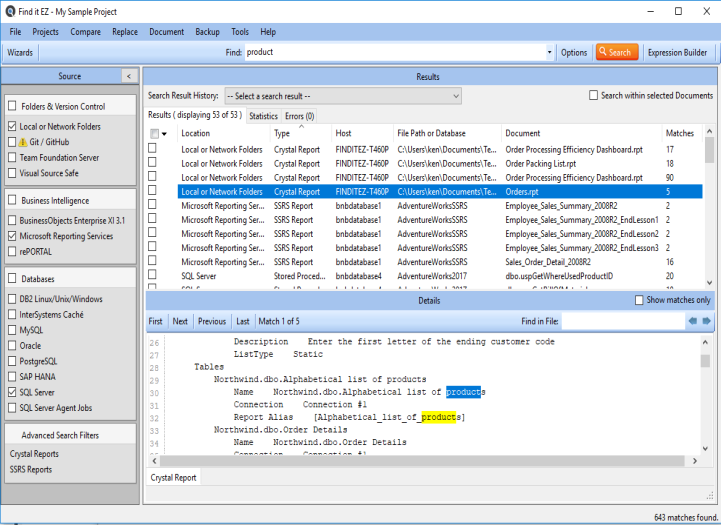Click the details horizontal scrollbar
The width and height of the screenshot is (721, 525).
[424, 461]
